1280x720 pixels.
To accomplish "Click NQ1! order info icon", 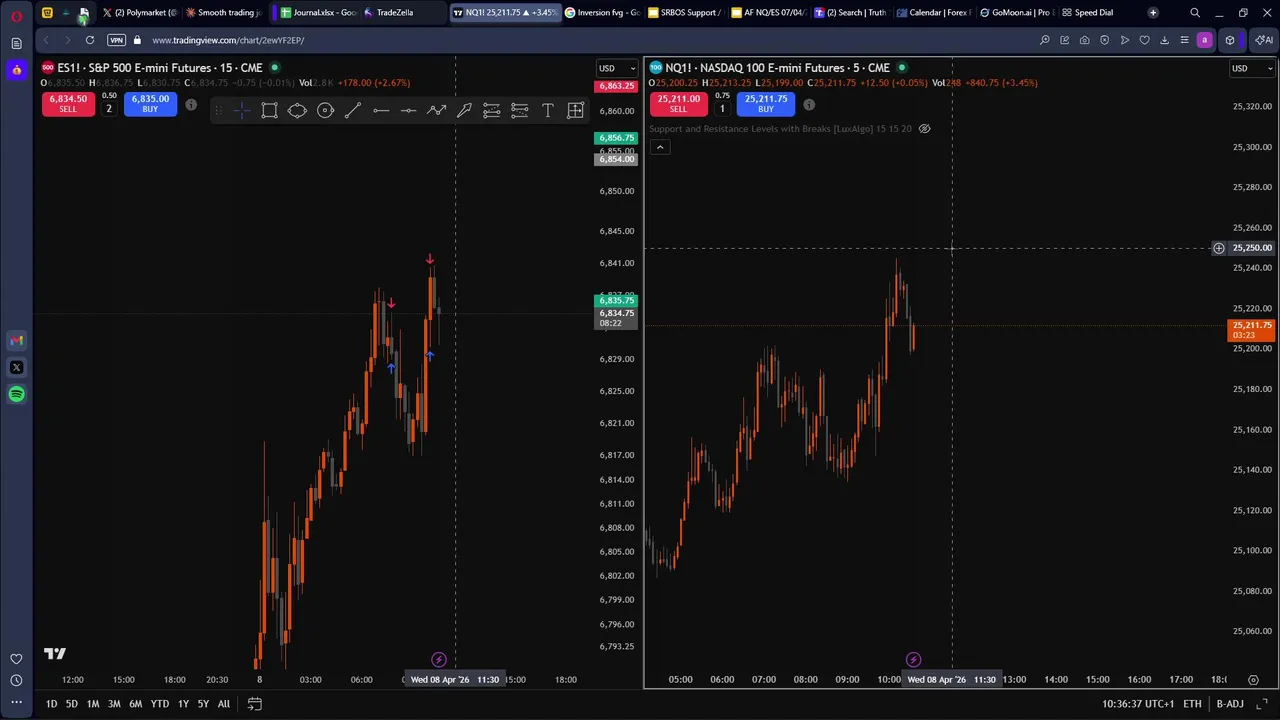I will (809, 105).
